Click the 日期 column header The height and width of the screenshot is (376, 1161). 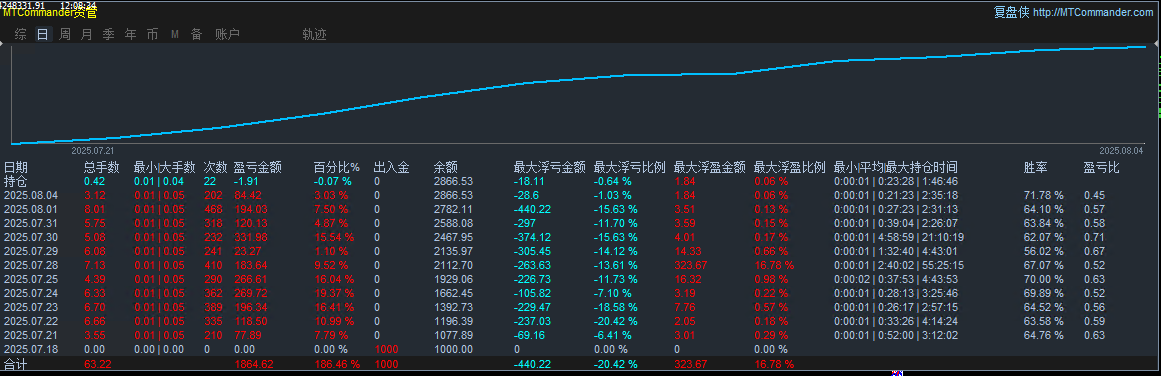[x=16, y=167]
